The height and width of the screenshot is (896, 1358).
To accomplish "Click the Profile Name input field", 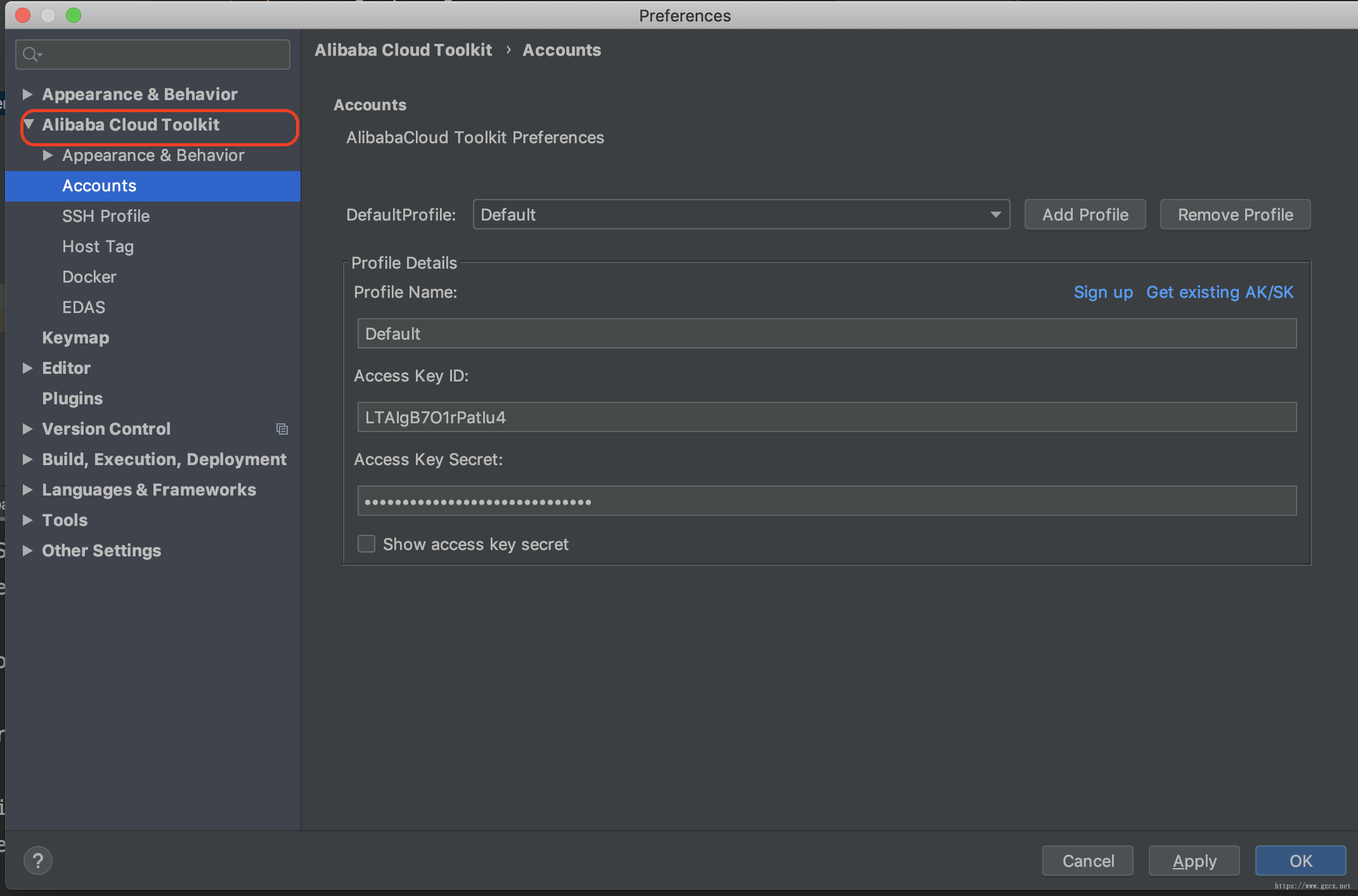I will 827,333.
